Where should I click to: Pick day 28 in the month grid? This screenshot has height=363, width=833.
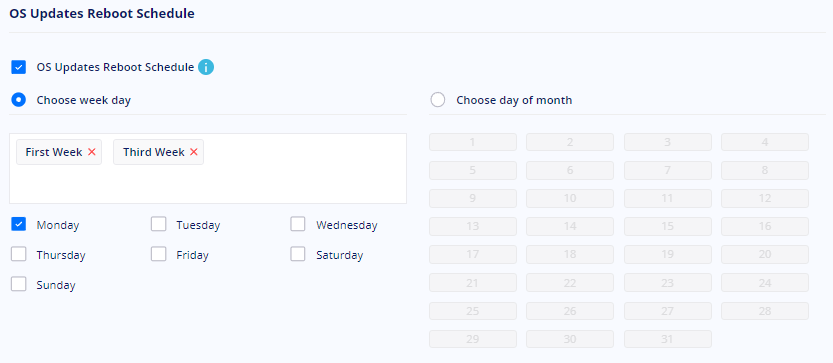[x=765, y=311]
